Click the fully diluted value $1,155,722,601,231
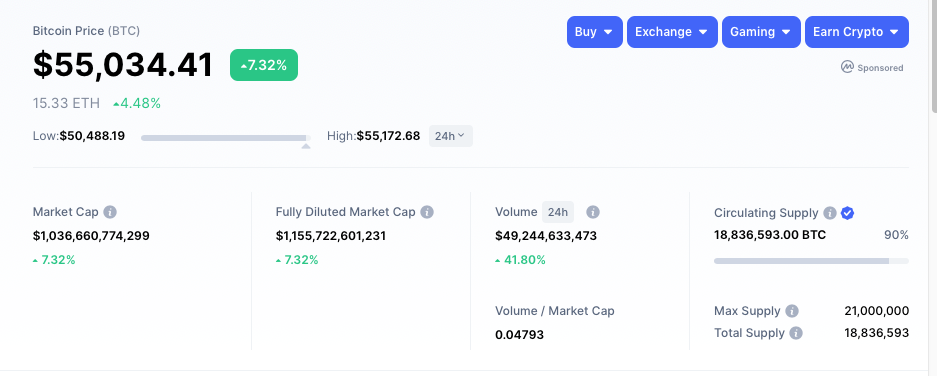The height and width of the screenshot is (376, 937). (x=331, y=236)
